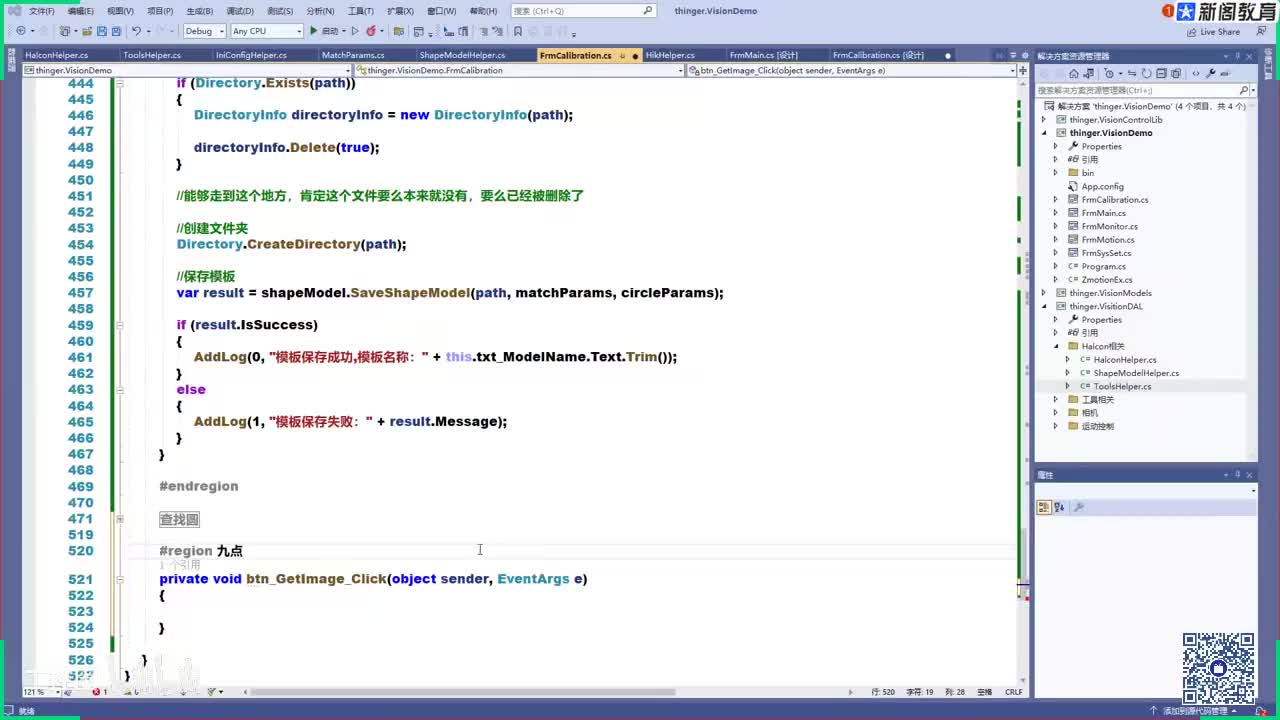Click the New Project toolbar icon

tap(66, 31)
